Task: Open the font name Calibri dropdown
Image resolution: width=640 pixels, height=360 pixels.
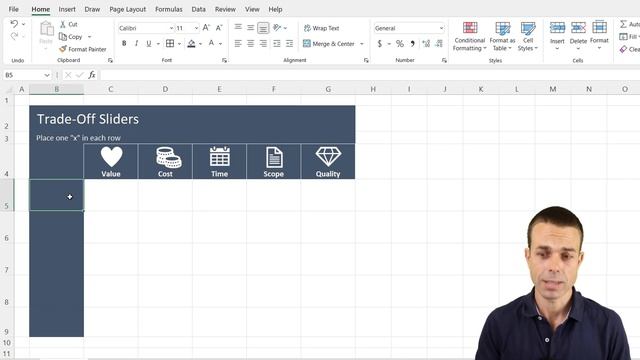Action: [x=171, y=28]
